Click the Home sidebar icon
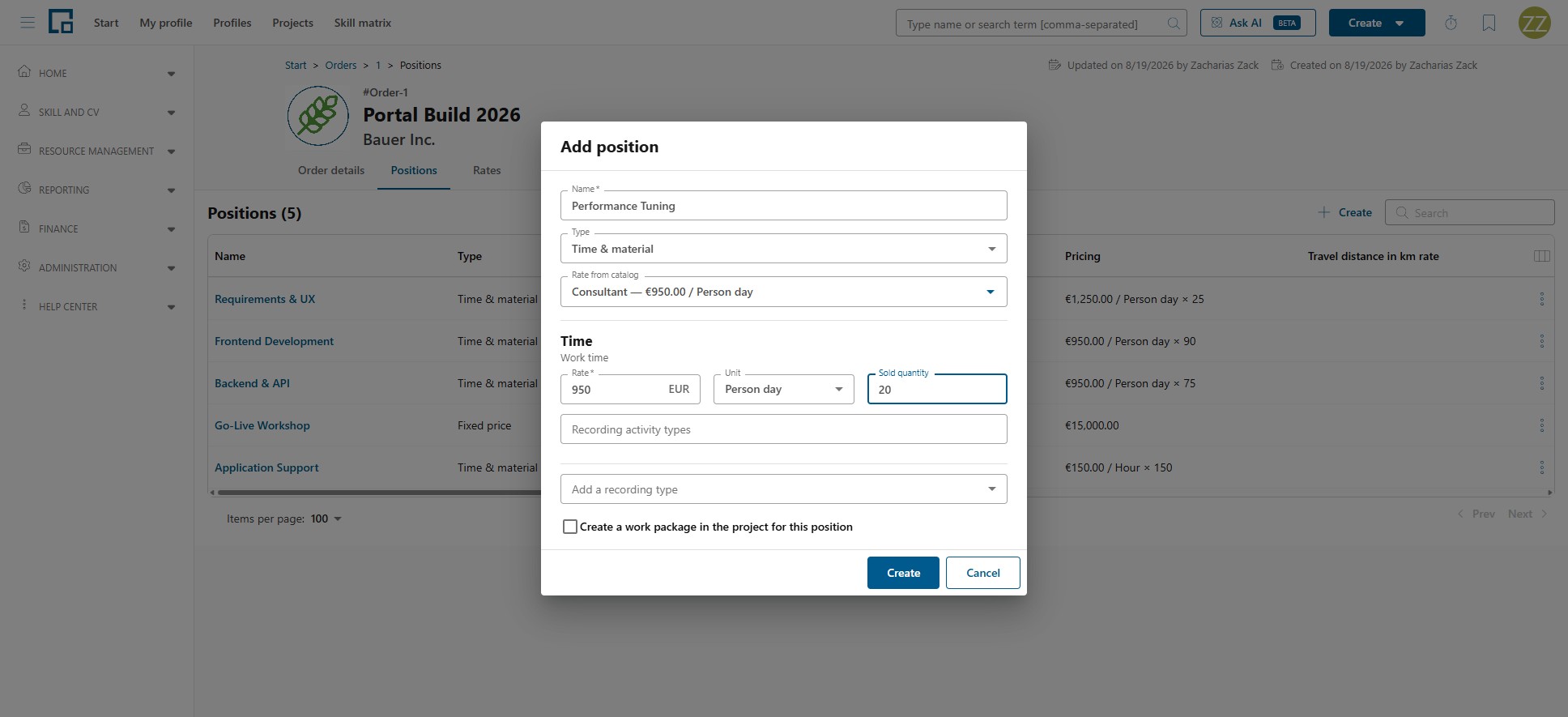 (24, 71)
